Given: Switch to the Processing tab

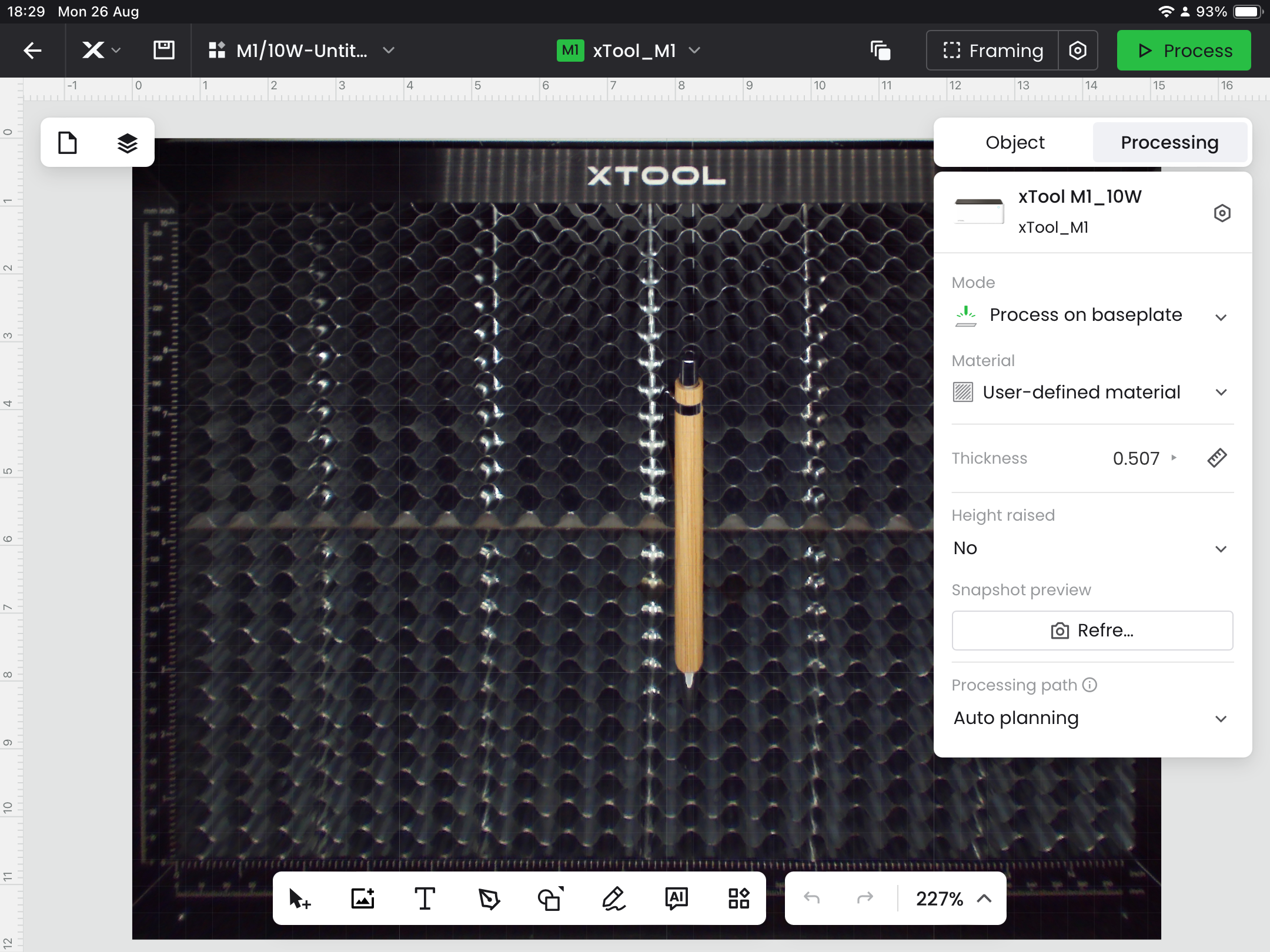Looking at the screenshot, I should 1169,143.
